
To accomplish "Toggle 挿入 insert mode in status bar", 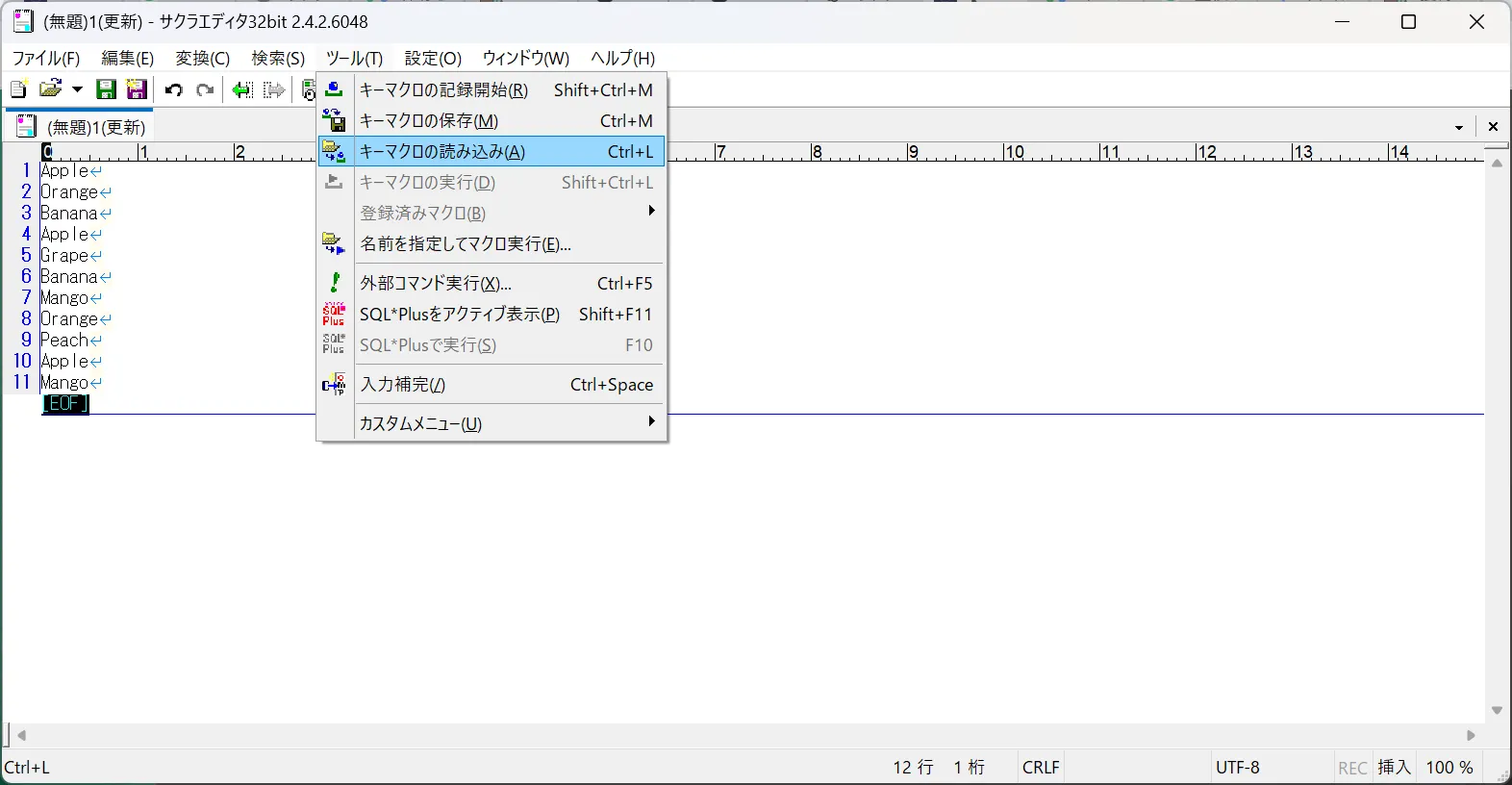I will tap(1394, 768).
